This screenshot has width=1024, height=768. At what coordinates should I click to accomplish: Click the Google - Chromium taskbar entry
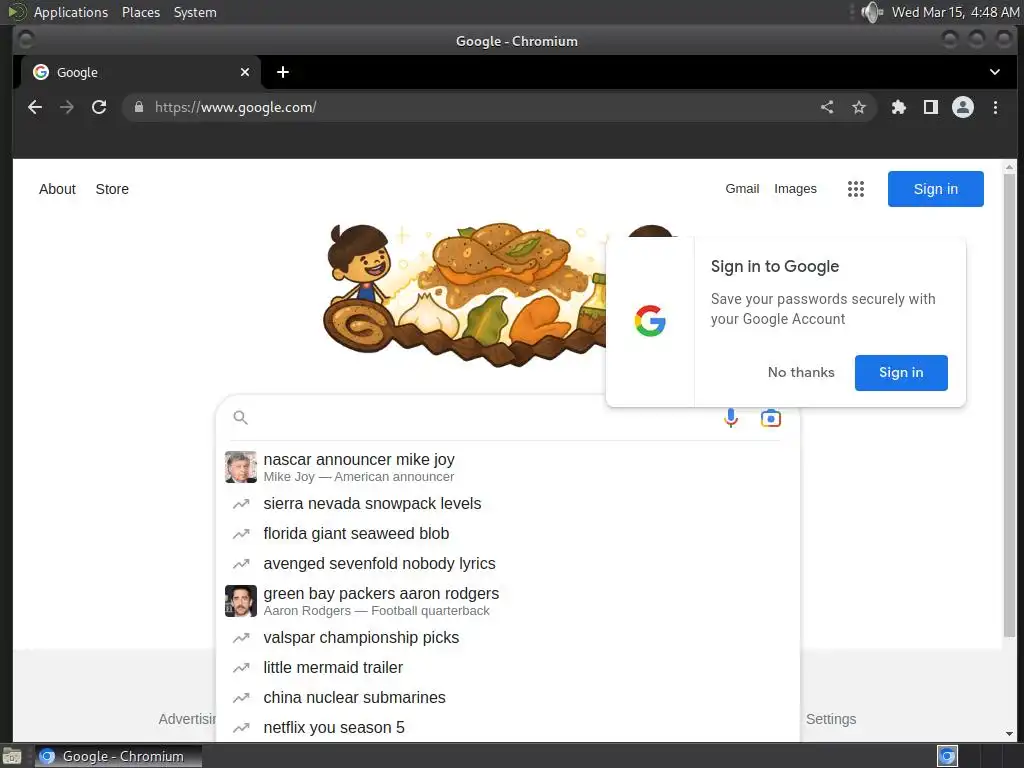coord(118,756)
